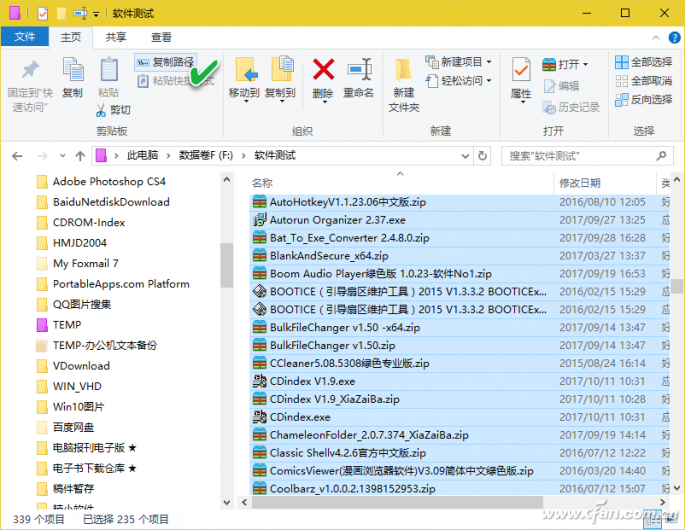Select My Foxmail 7 folder
The height and width of the screenshot is (530, 685).
coord(77,263)
